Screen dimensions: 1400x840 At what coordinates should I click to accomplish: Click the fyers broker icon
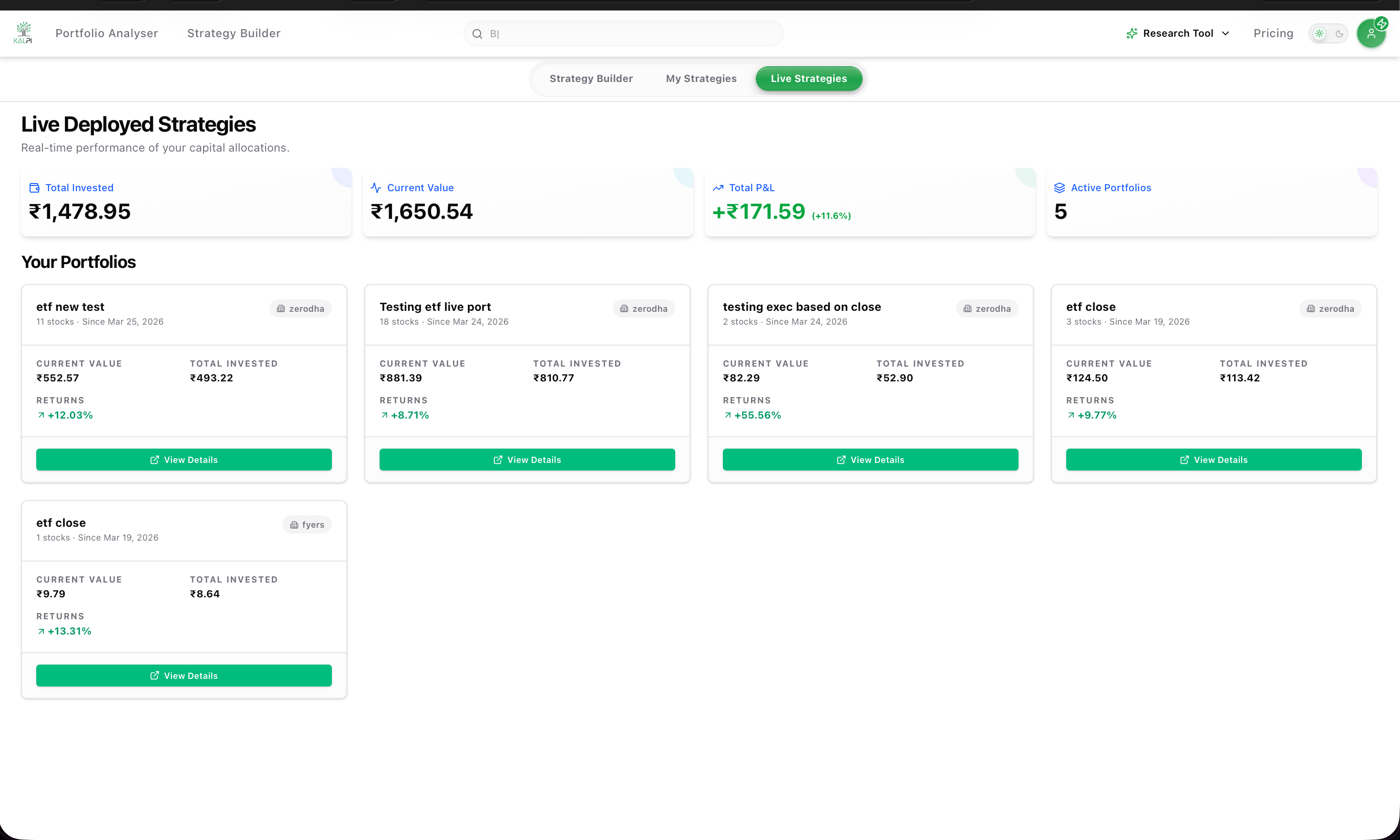coord(294,525)
